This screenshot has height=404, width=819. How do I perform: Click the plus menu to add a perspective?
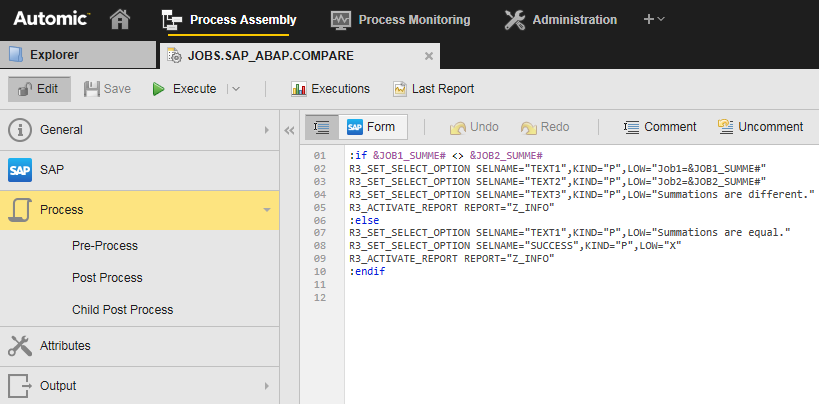pyautogui.click(x=654, y=19)
